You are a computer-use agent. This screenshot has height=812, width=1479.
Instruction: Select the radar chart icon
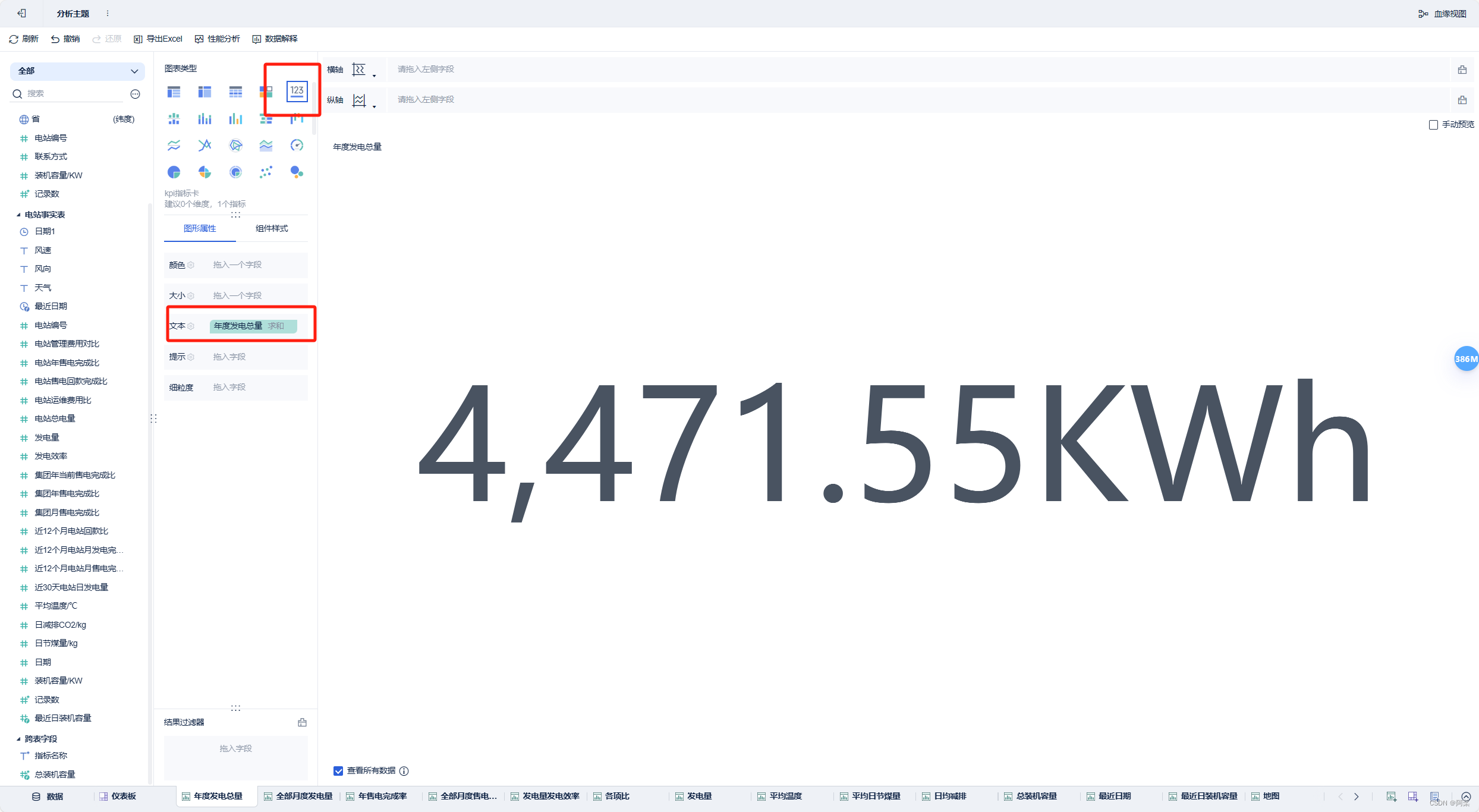235,145
